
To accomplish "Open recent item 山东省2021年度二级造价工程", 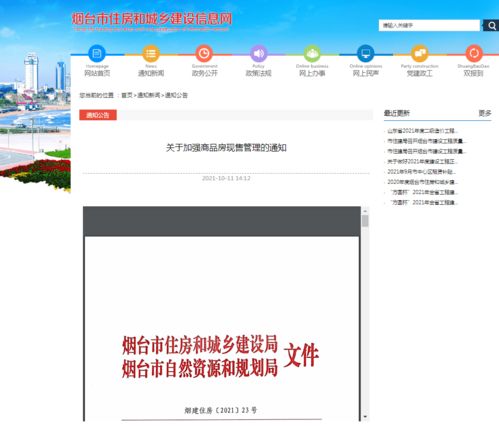I will [x=422, y=131].
